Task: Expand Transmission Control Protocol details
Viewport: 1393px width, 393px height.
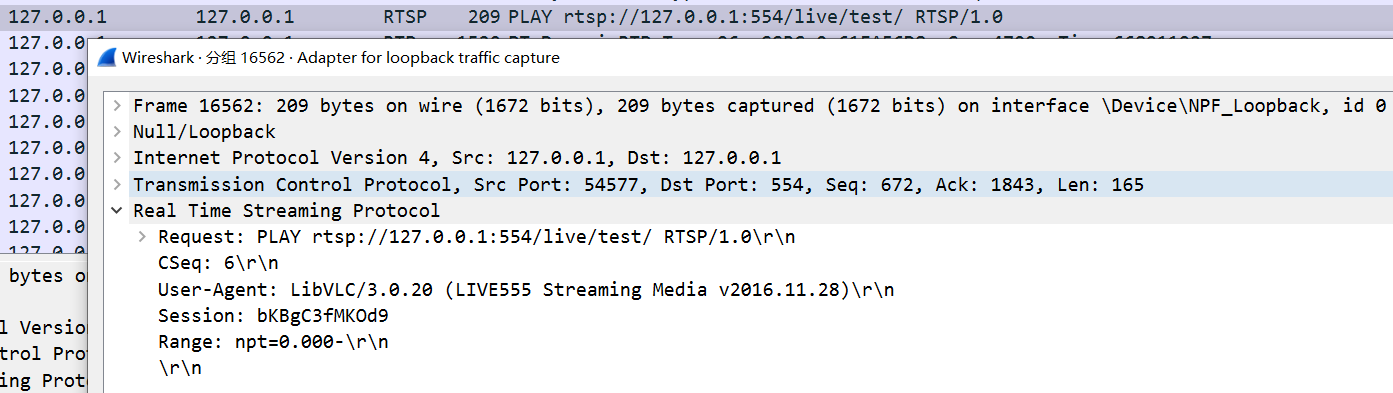Action: point(118,185)
